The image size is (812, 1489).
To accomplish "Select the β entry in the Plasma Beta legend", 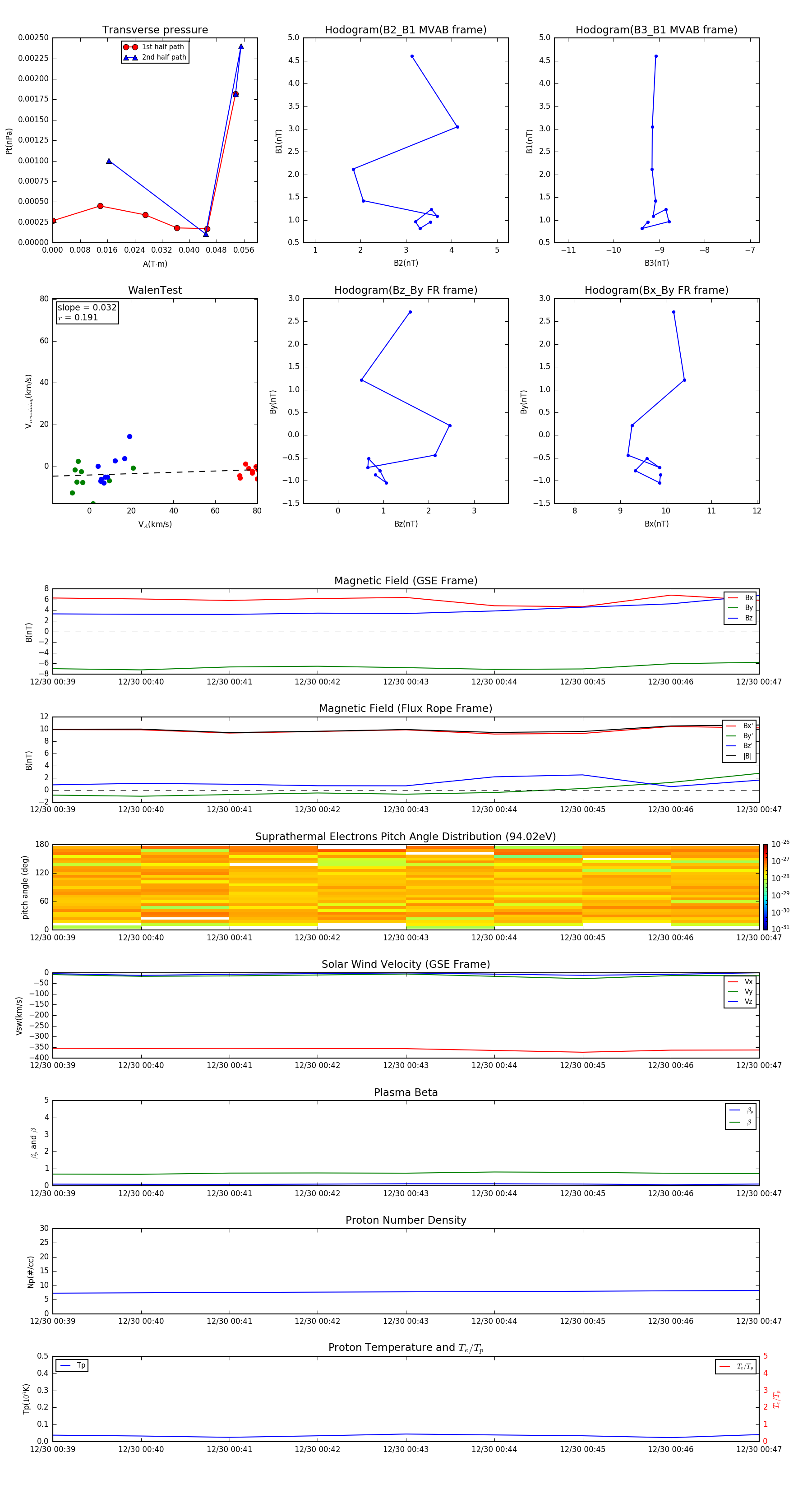I will [x=741, y=1122].
